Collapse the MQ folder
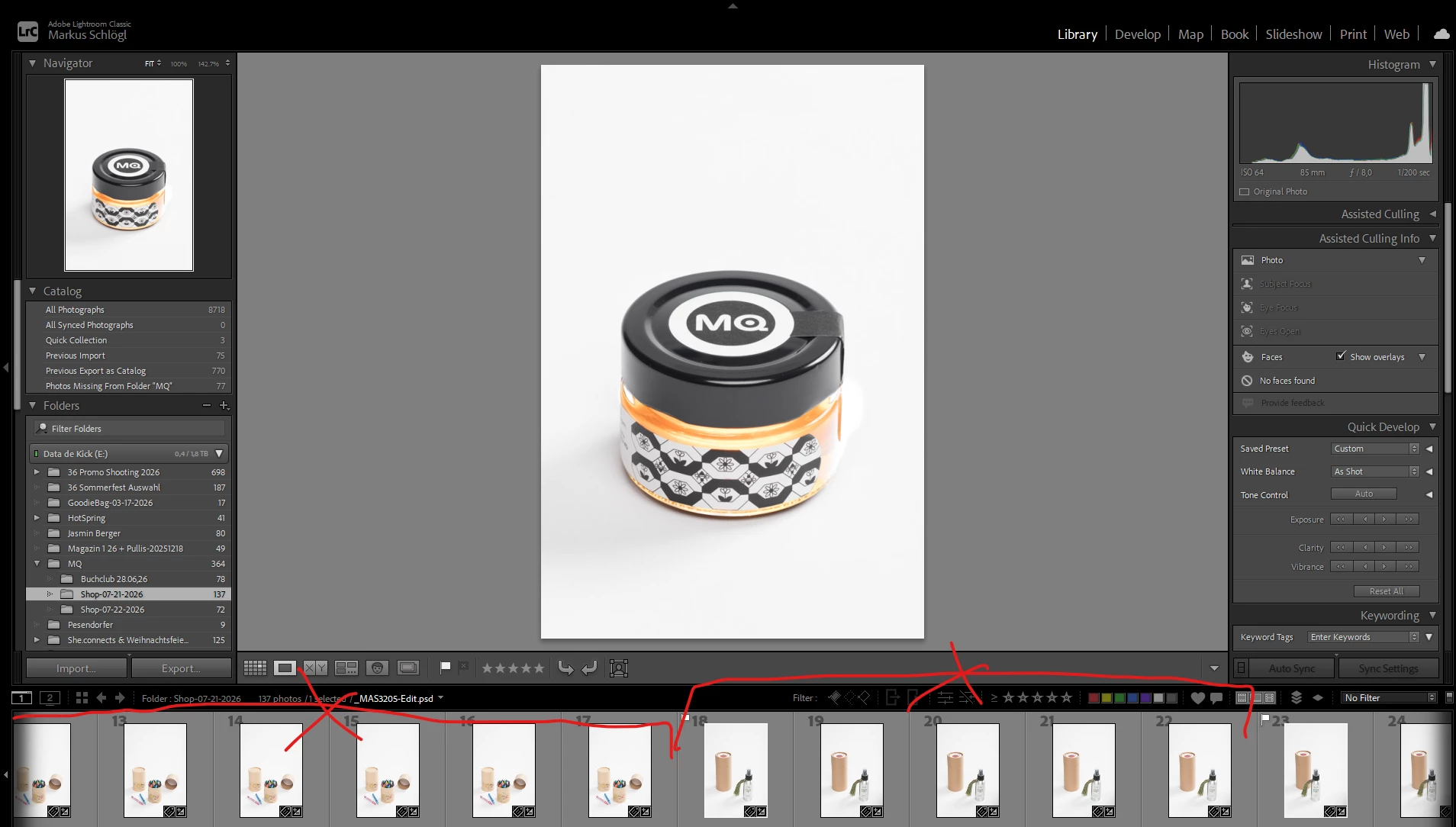This screenshot has width=1456, height=827. (37, 564)
